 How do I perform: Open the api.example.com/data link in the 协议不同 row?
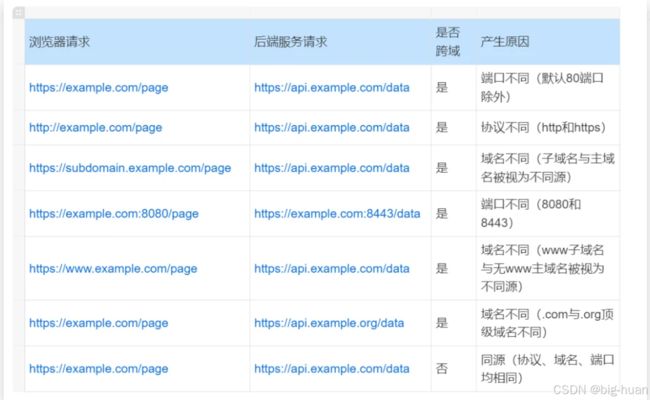click(x=332, y=128)
